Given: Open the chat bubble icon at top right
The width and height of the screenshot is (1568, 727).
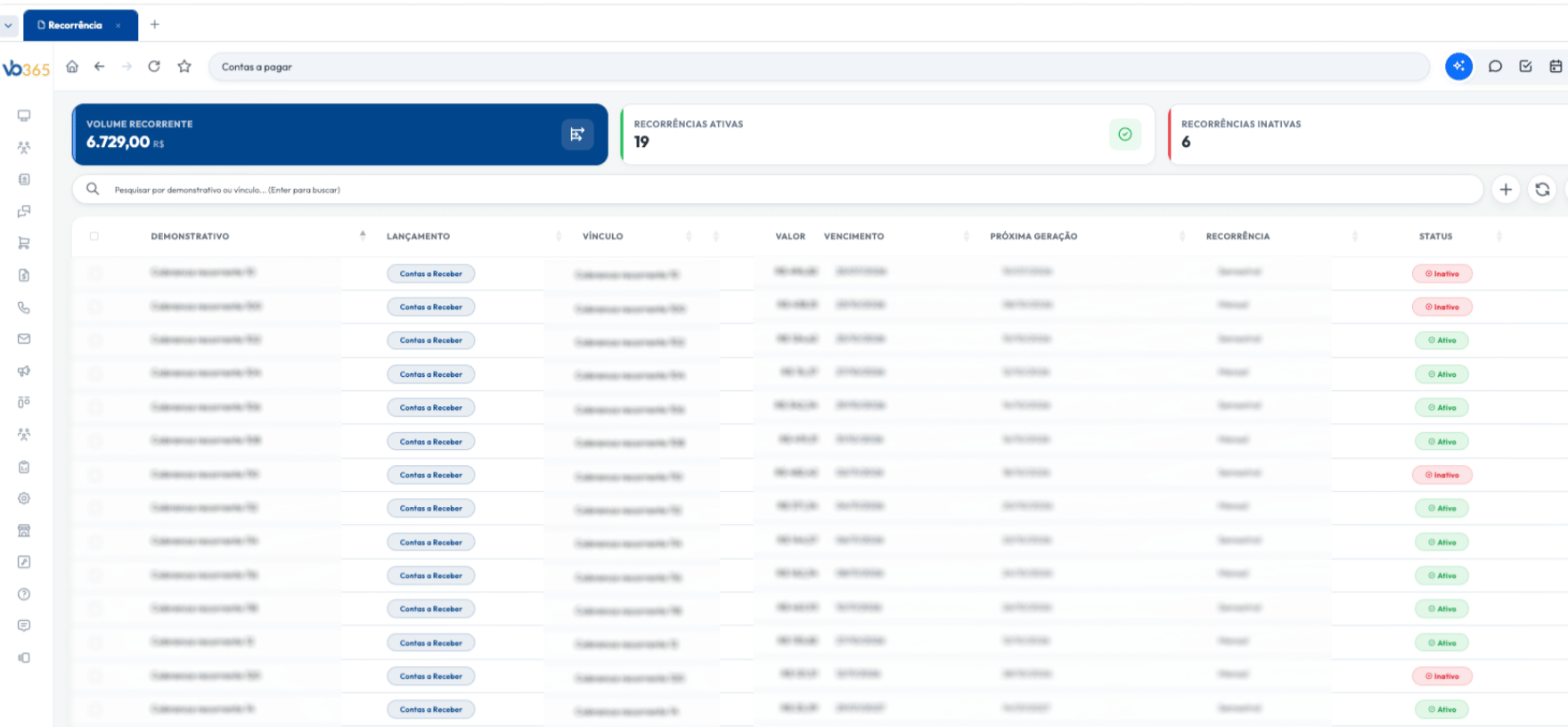Looking at the screenshot, I should tap(1495, 67).
